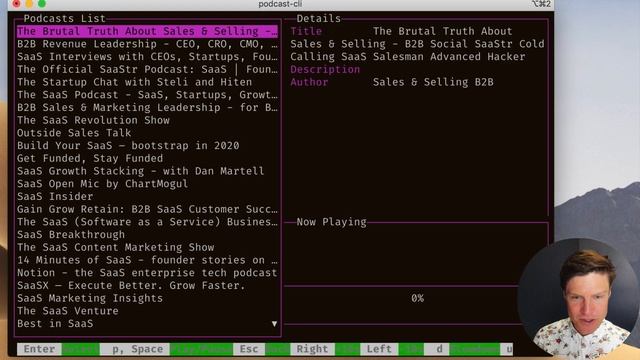
Task: Click the "Title" label in Details
Action: tap(306, 31)
